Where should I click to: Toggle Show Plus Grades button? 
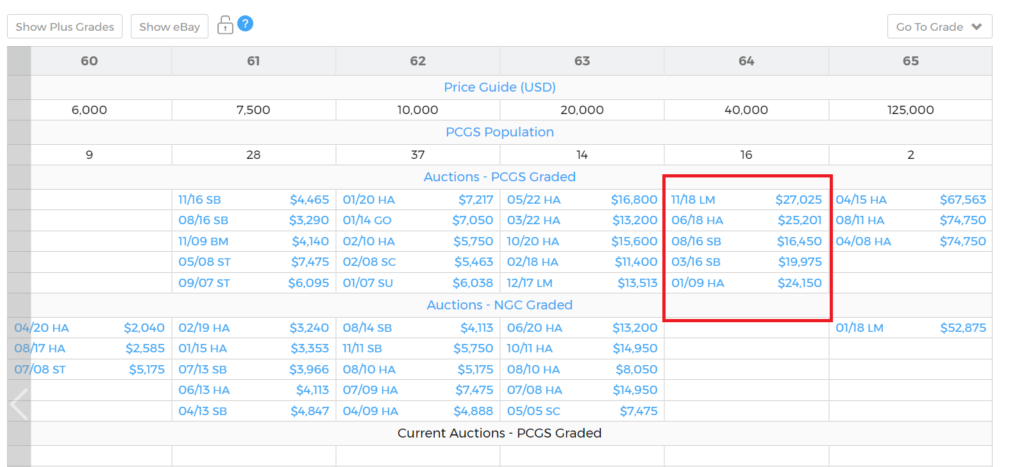(x=65, y=27)
